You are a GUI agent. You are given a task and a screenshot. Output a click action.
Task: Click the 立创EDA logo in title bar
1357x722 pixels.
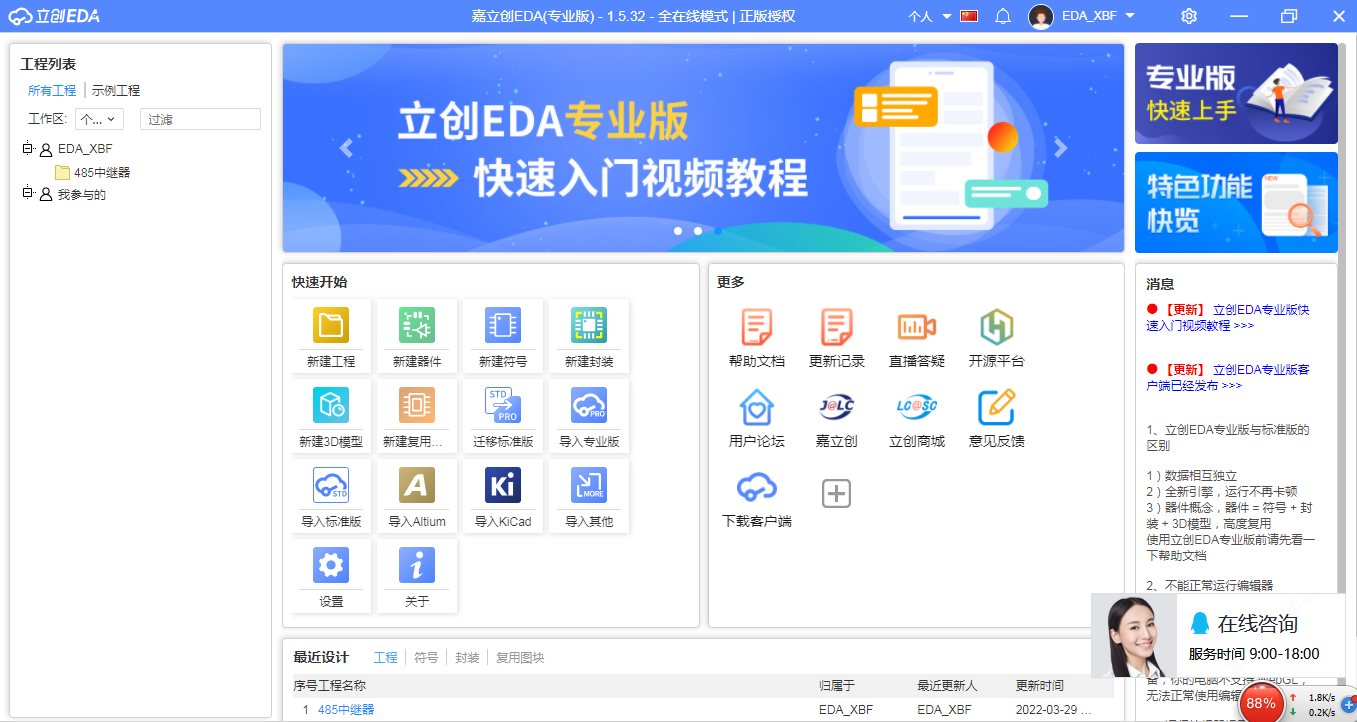[x=54, y=16]
